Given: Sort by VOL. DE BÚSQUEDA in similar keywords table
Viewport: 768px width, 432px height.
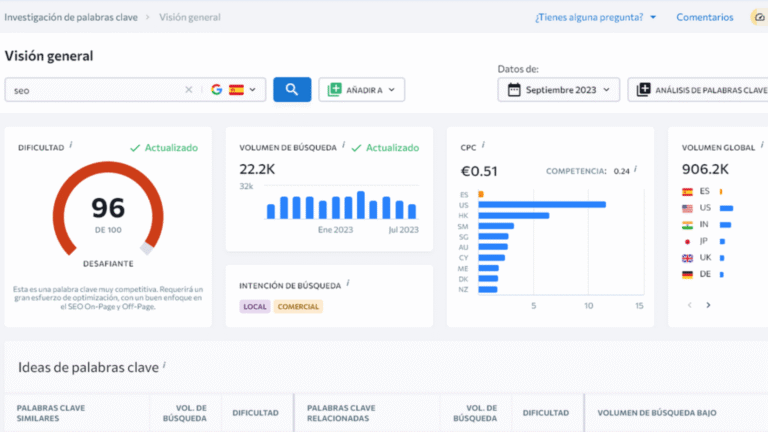Looking at the screenshot, I should [185, 413].
